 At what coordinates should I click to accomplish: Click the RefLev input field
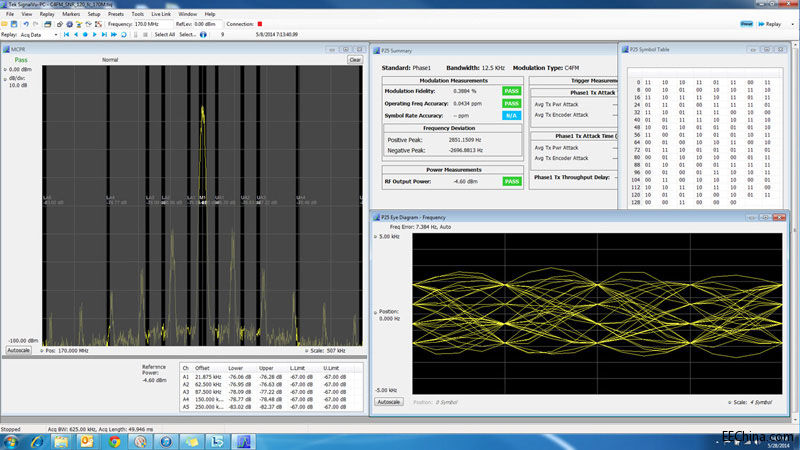207,24
